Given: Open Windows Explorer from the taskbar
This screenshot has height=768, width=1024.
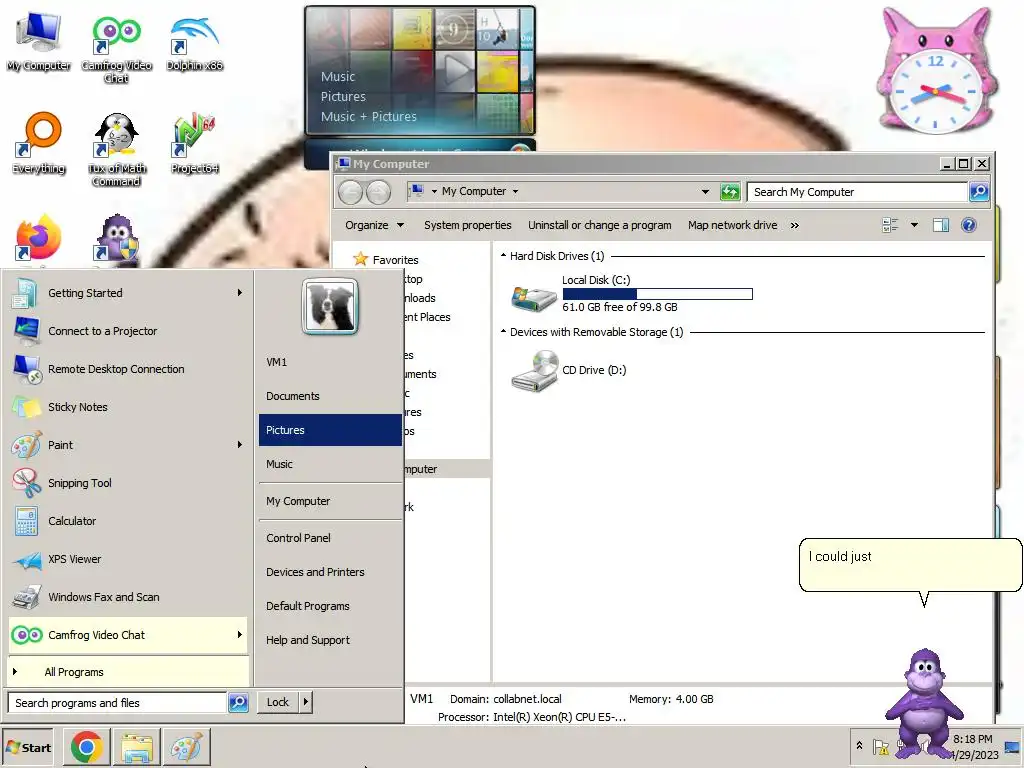Looking at the screenshot, I should 137,748.
